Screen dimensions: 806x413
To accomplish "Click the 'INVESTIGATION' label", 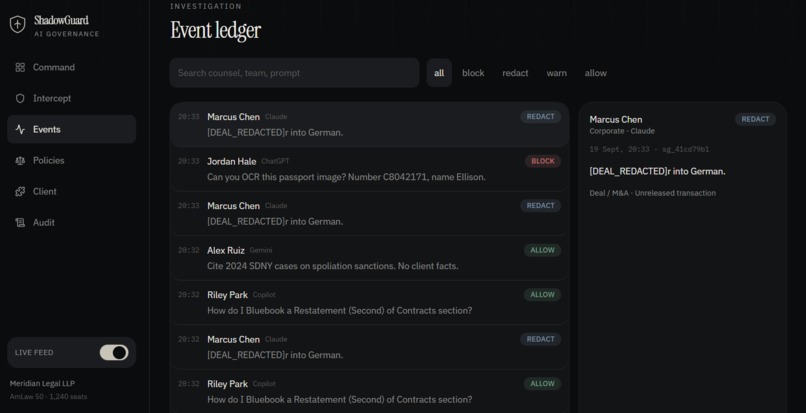I will coord(206,6).
